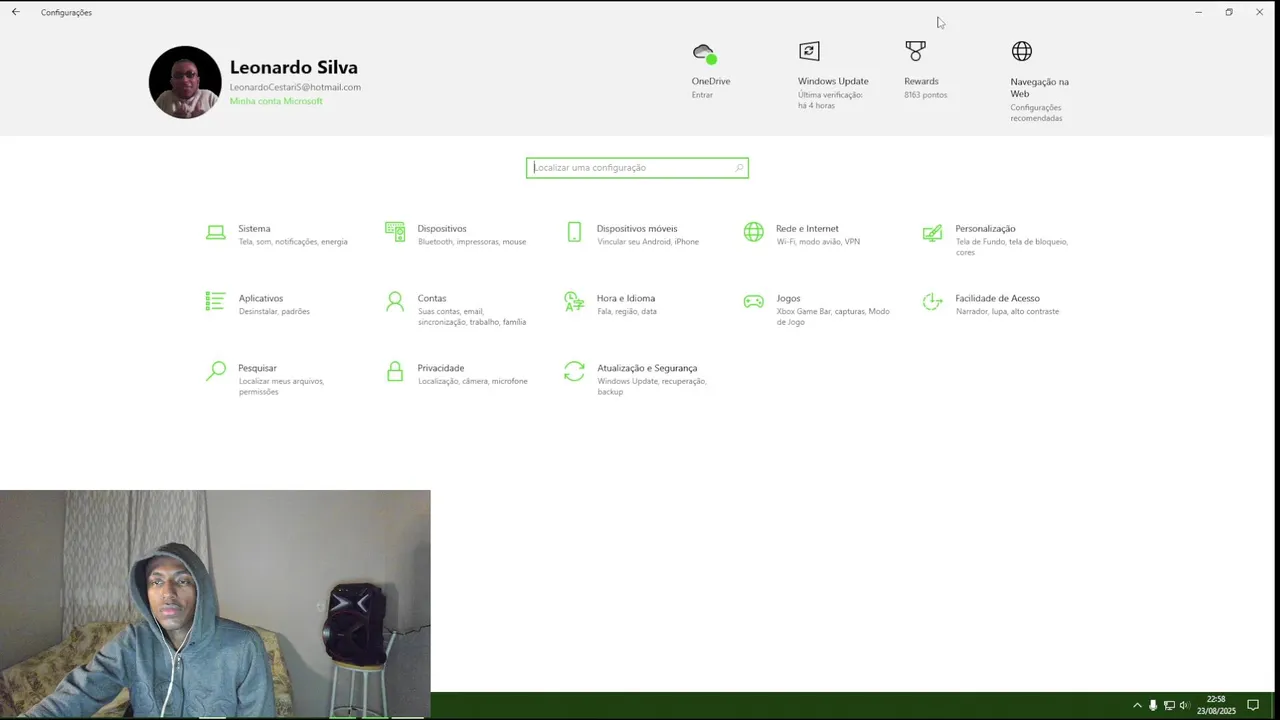Open the Personalização label
Image resolution: width=1280 pixels, height=720 pixels.
click(x=985, y=229)
